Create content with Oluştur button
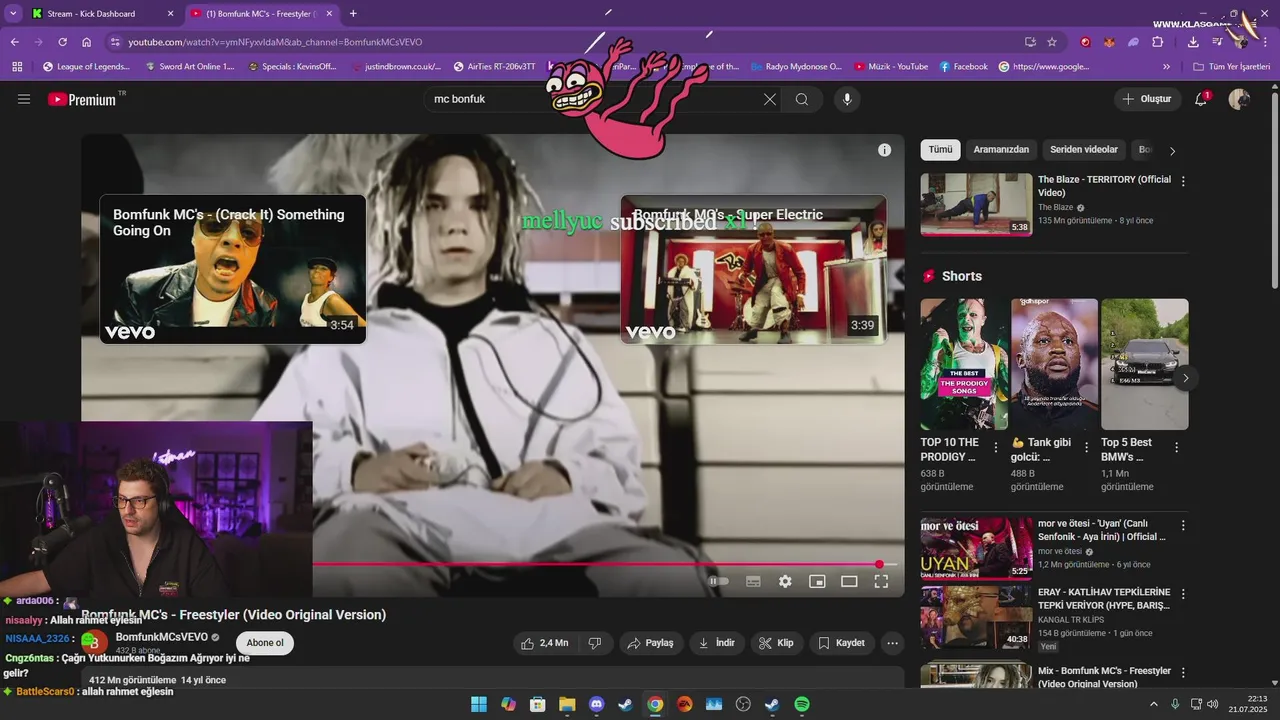 pyautogui.click(x=1147, y=99)
